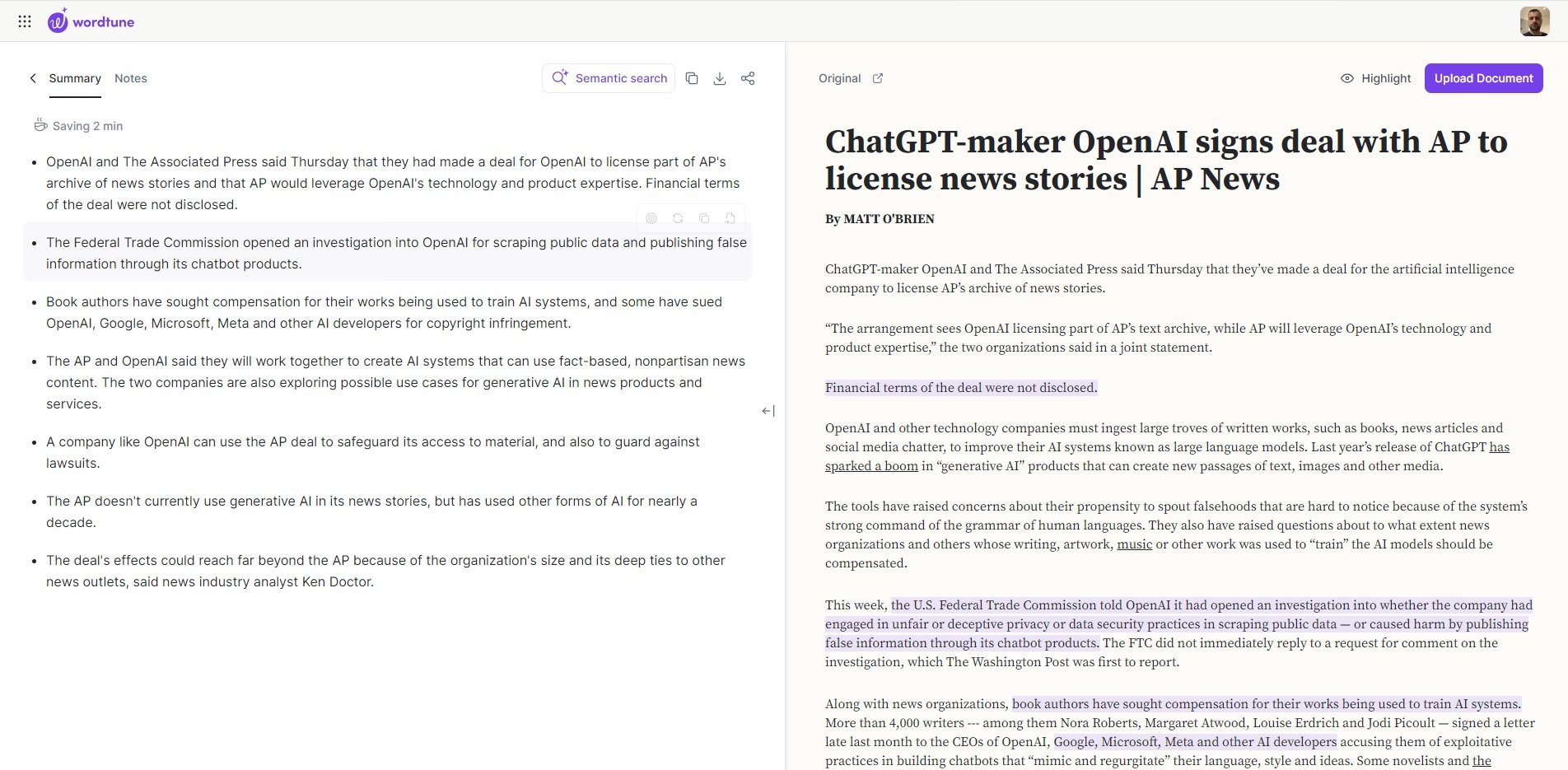This screenshot has width=1568, height=770.
Task: Open Semantic search
Action: (609, 78)
